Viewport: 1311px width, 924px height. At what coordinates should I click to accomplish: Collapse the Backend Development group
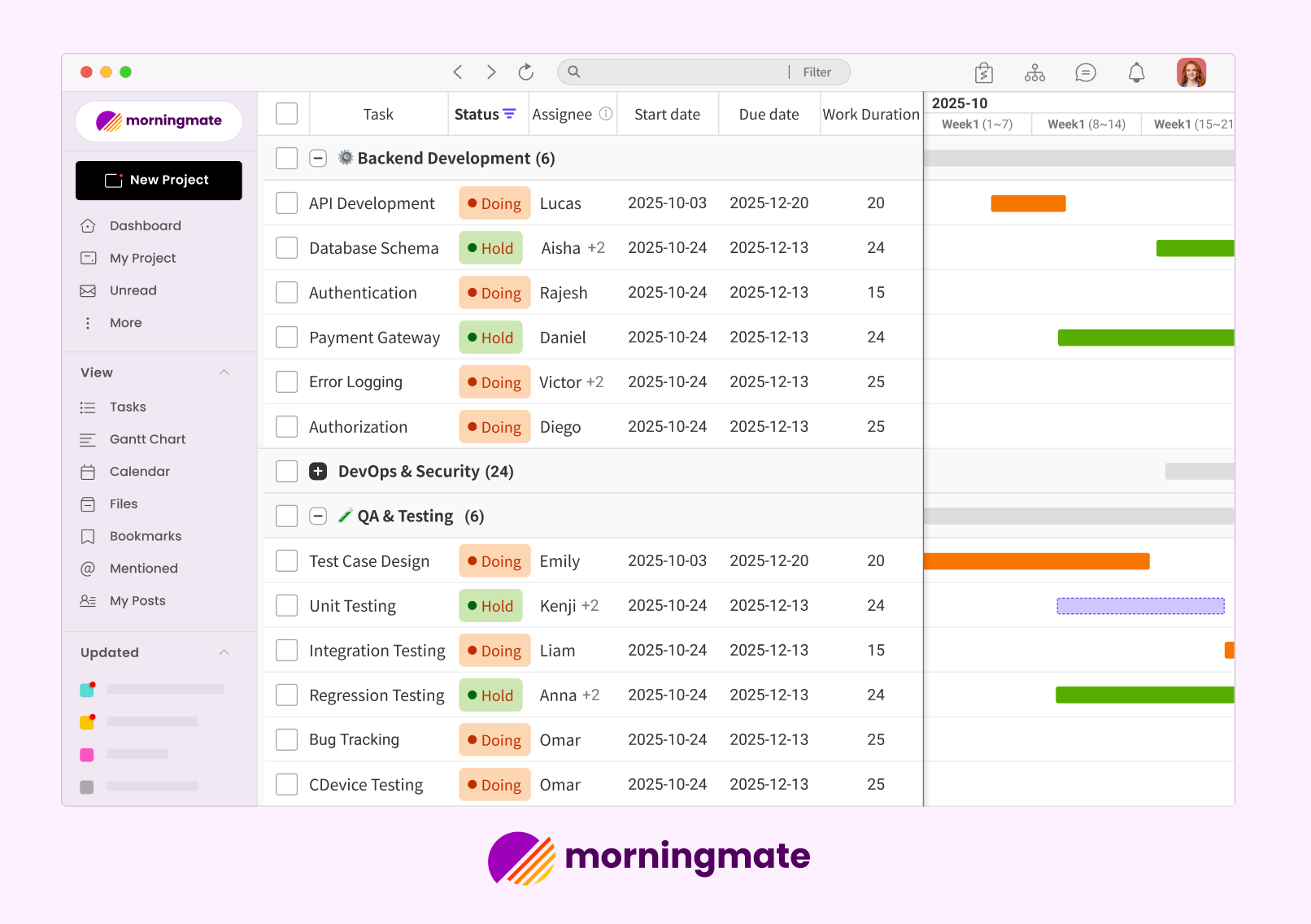[x=318, y=159]
